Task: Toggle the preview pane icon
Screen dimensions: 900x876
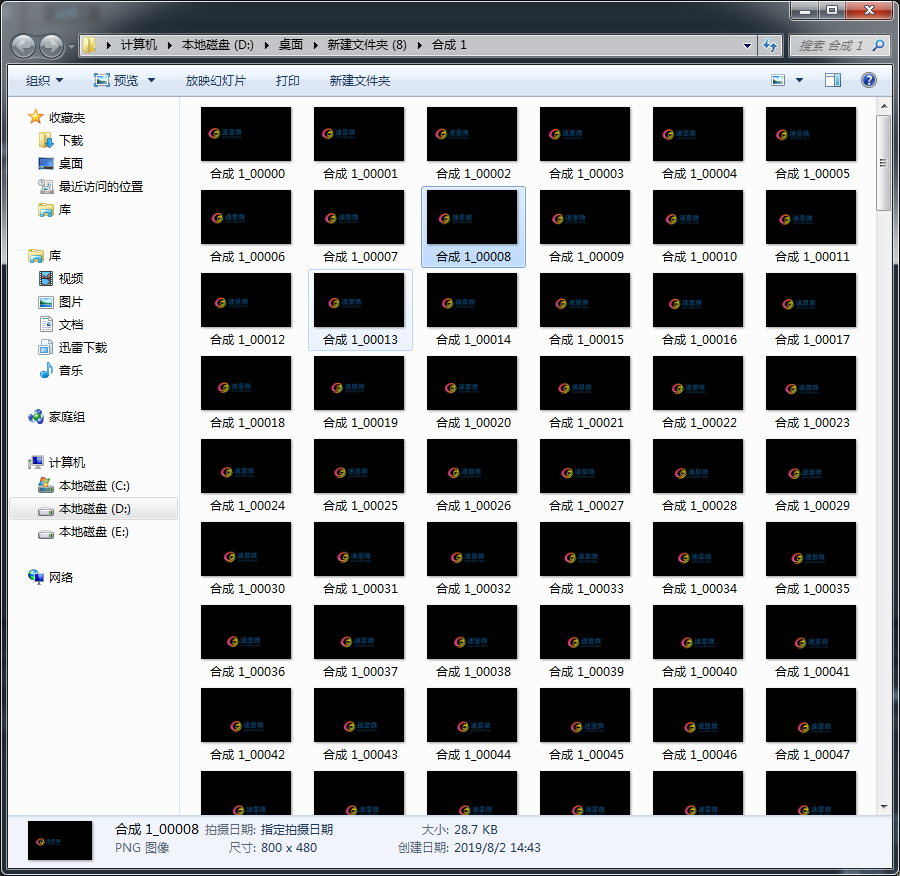Action: point(833,80)
